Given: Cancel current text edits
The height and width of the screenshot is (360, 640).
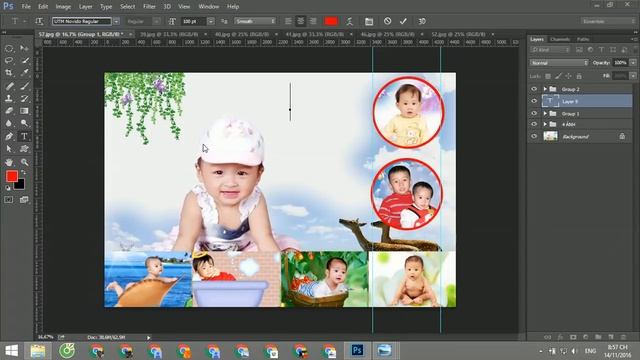Looking at the screenshot, I should click(x=387, y=21).
